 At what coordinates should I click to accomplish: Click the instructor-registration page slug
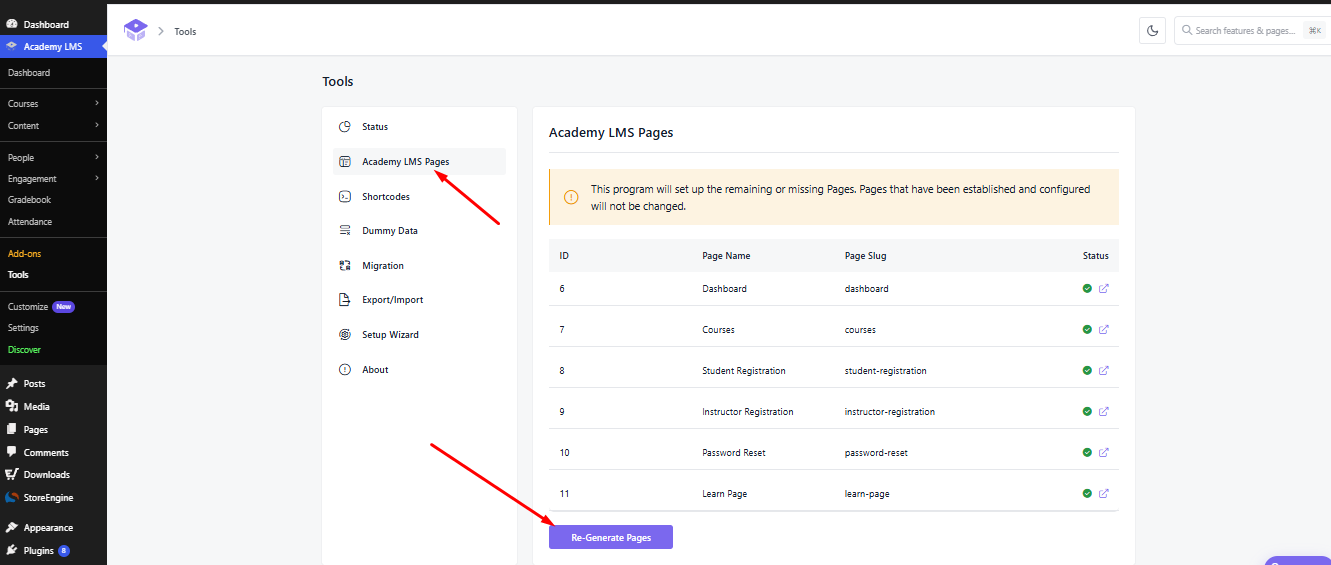pos(889,412)
